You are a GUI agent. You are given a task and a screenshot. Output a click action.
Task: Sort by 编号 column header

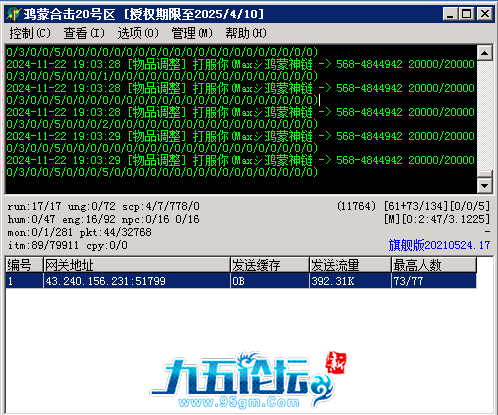pyautogui.click(x=24, y=265)
